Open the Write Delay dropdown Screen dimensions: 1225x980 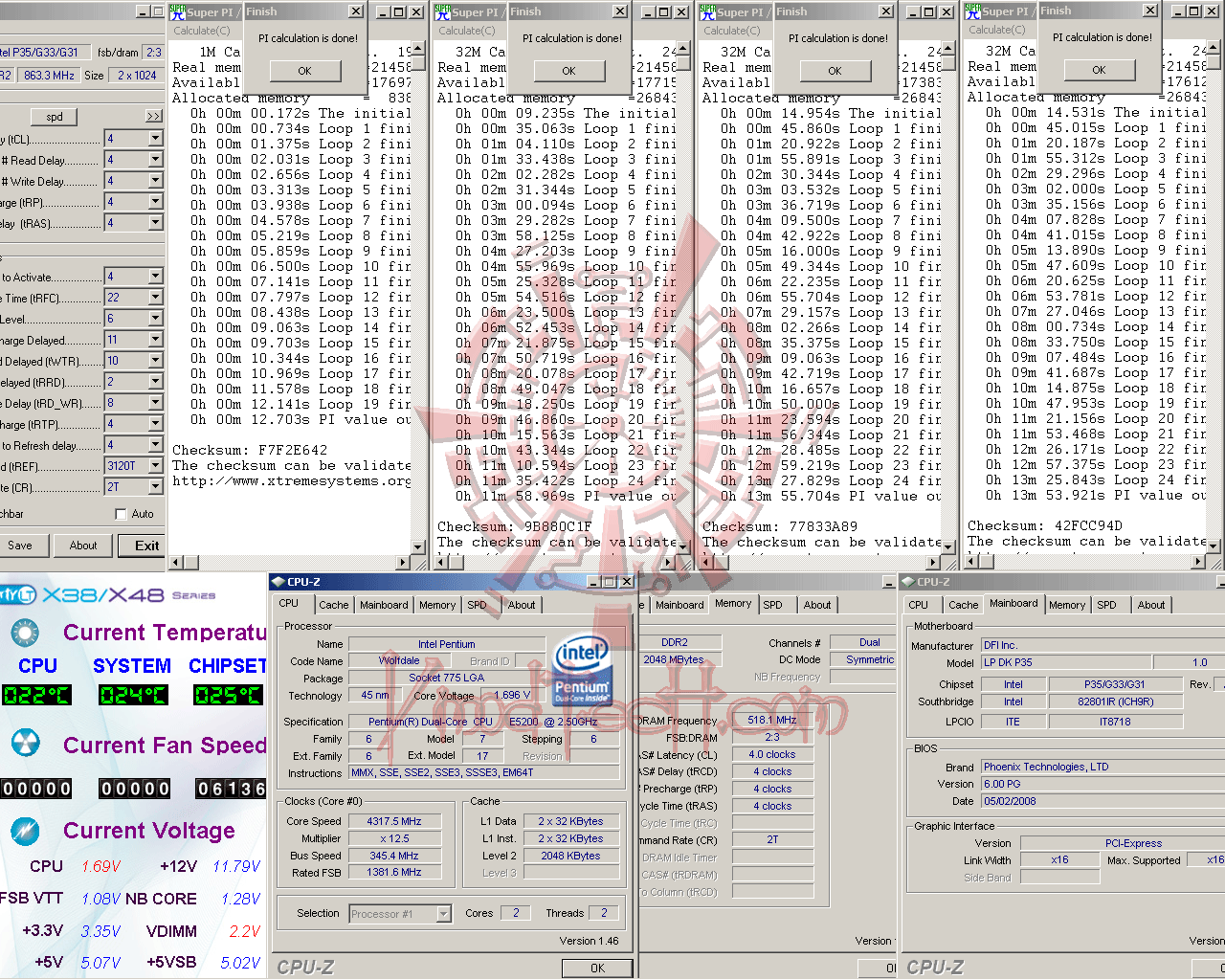pyautogui.click(x=155, y=181)
